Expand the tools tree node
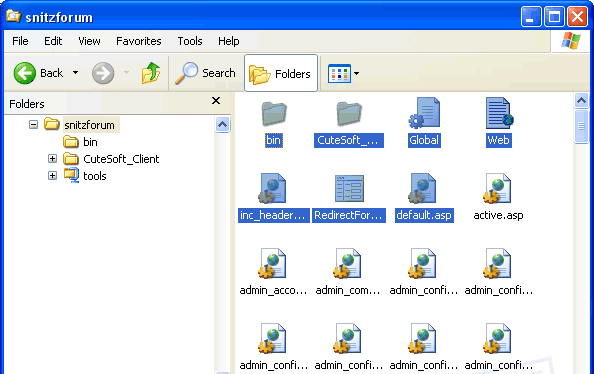 (x=52, y=175)
